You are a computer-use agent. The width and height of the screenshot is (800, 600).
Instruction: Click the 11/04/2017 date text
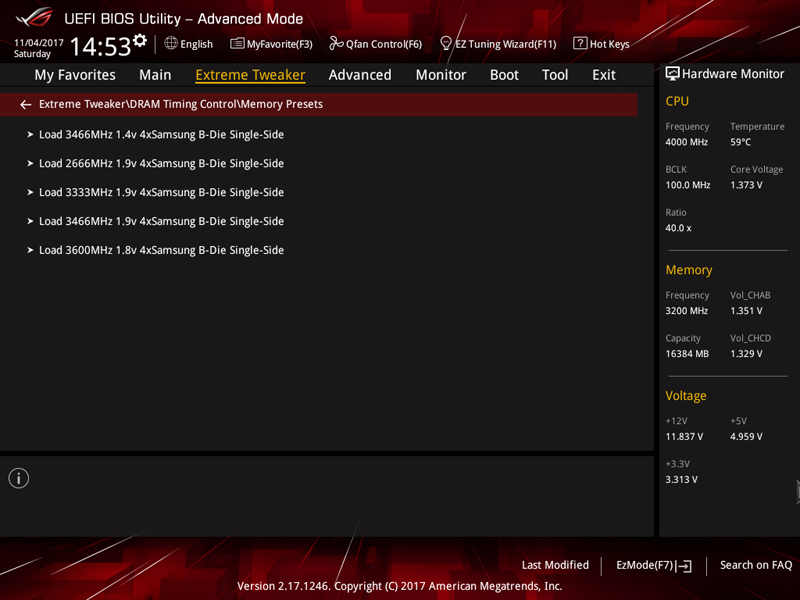tap(39, 42)
